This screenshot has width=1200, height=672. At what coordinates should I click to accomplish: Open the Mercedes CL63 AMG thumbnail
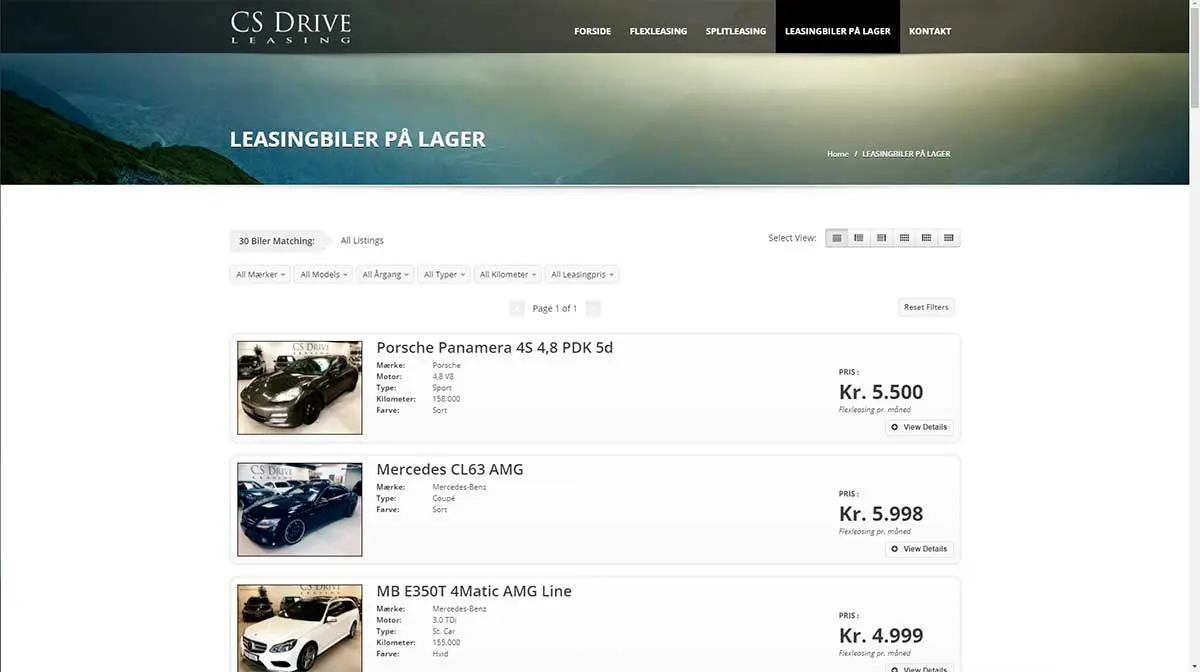[x=300, y=509]
